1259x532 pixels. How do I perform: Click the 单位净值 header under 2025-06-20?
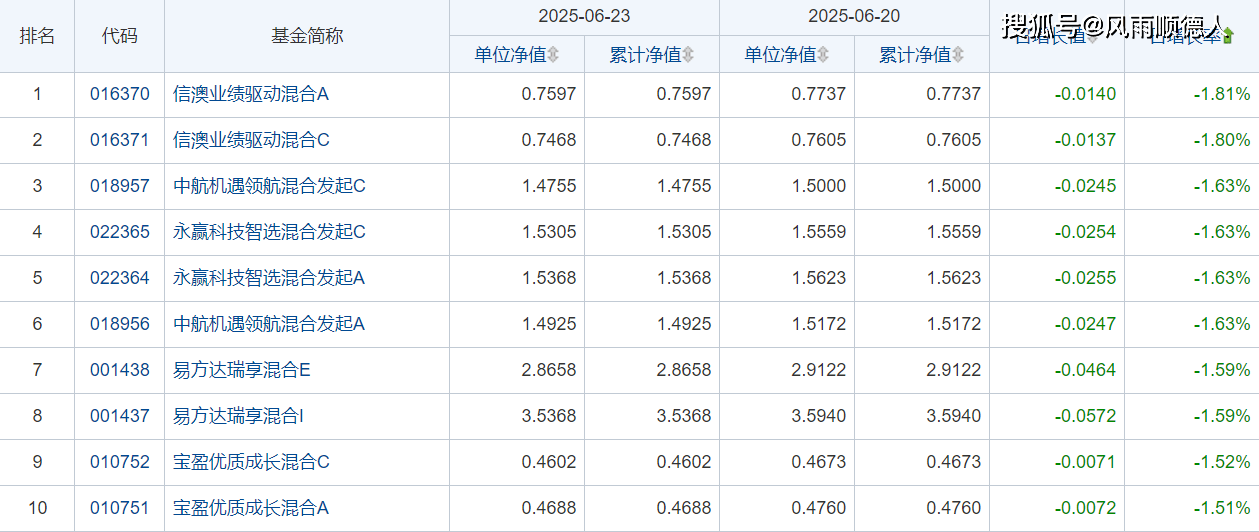tap(780, 55)
